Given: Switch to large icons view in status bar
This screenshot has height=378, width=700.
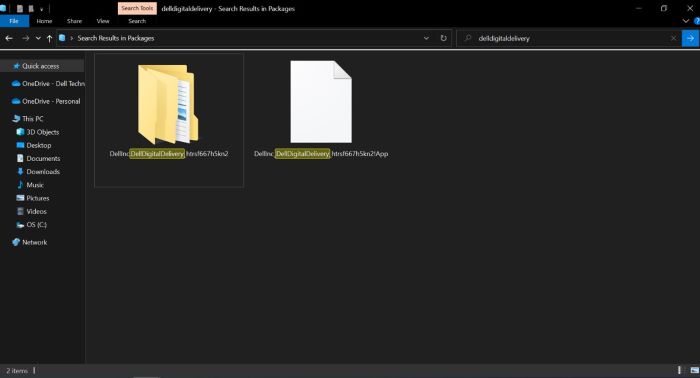Looking at the screenshot, I should pos(695,370).
